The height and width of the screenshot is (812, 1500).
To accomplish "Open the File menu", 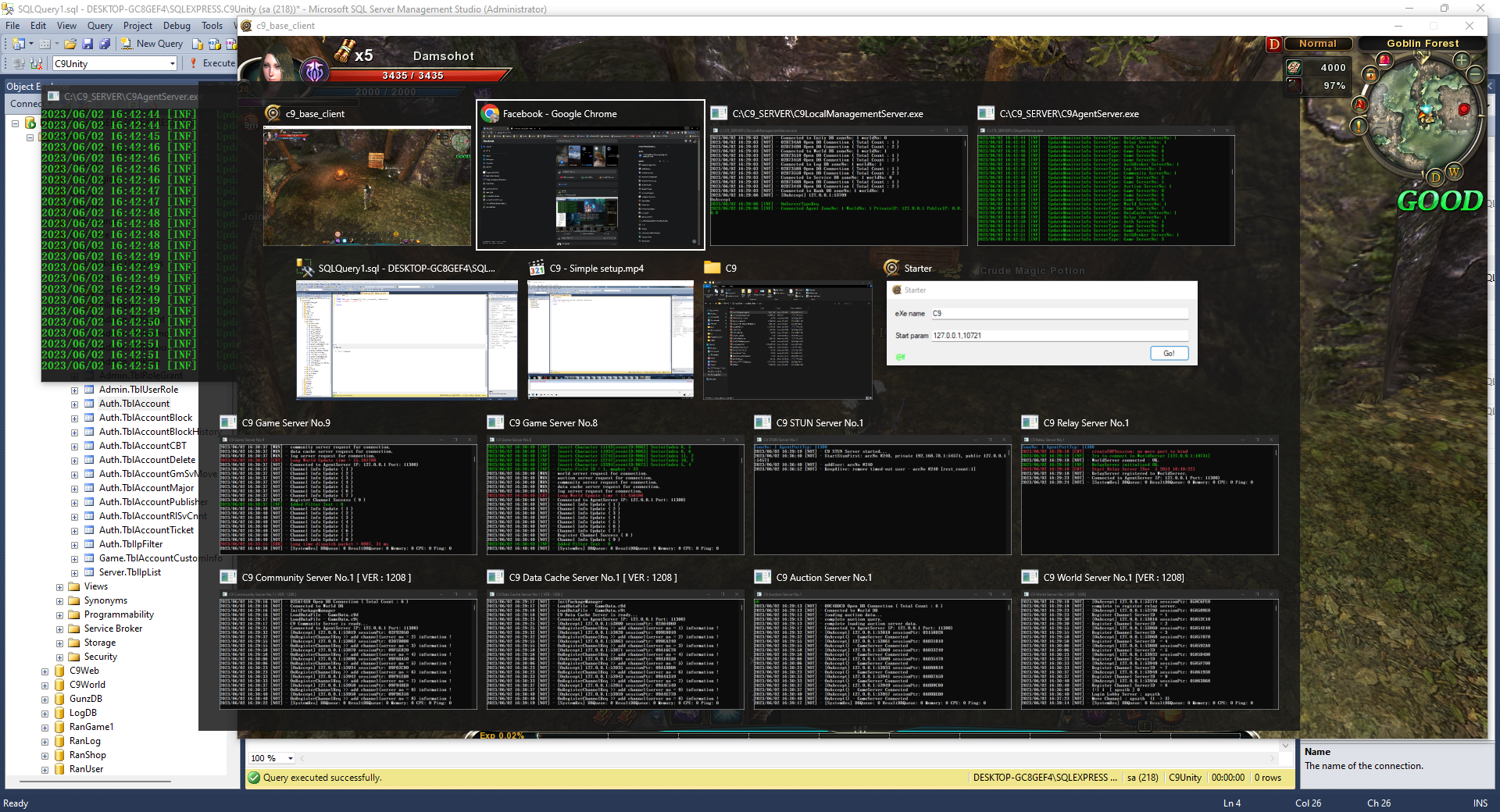I will tap(12, 26).
